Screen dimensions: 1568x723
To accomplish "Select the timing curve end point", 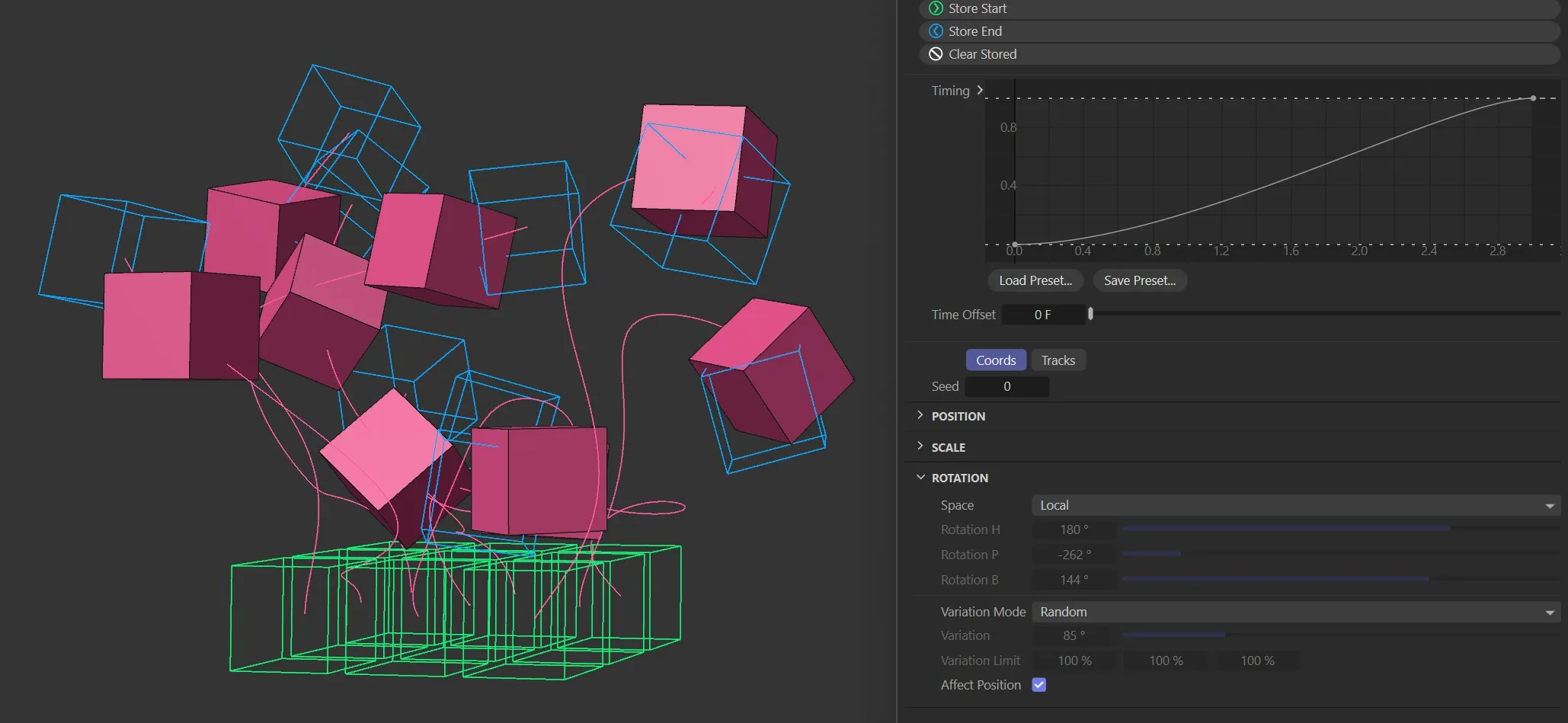I will 1533,98.
